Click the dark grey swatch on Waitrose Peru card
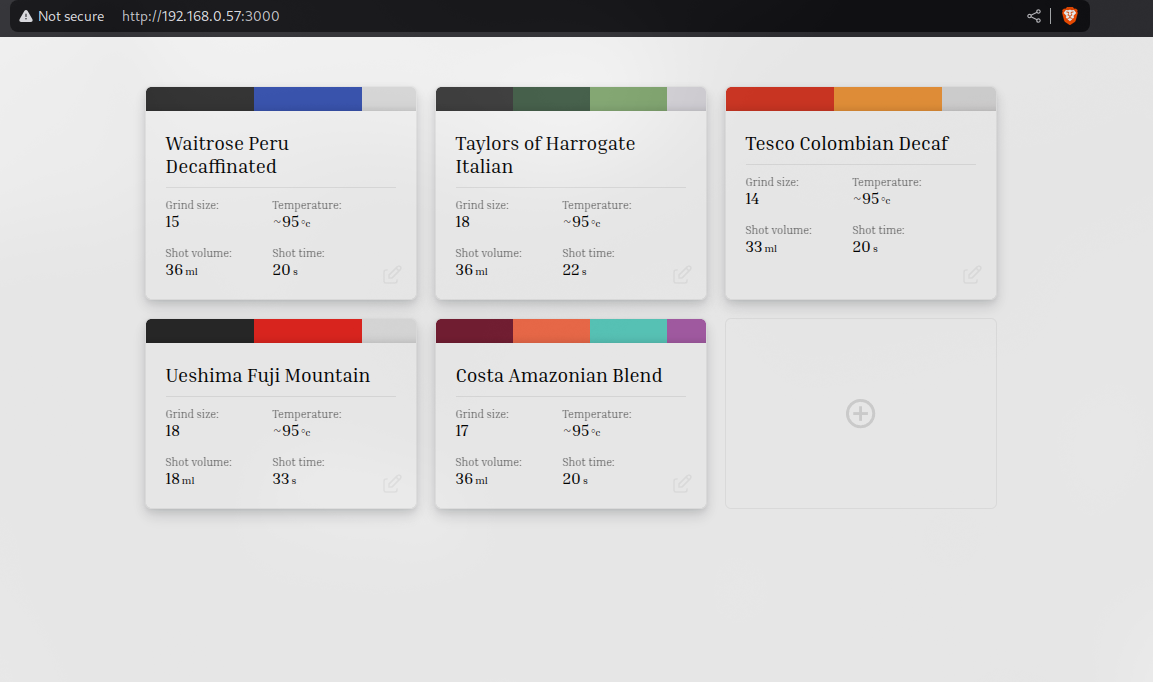 [x=200, y=99]
